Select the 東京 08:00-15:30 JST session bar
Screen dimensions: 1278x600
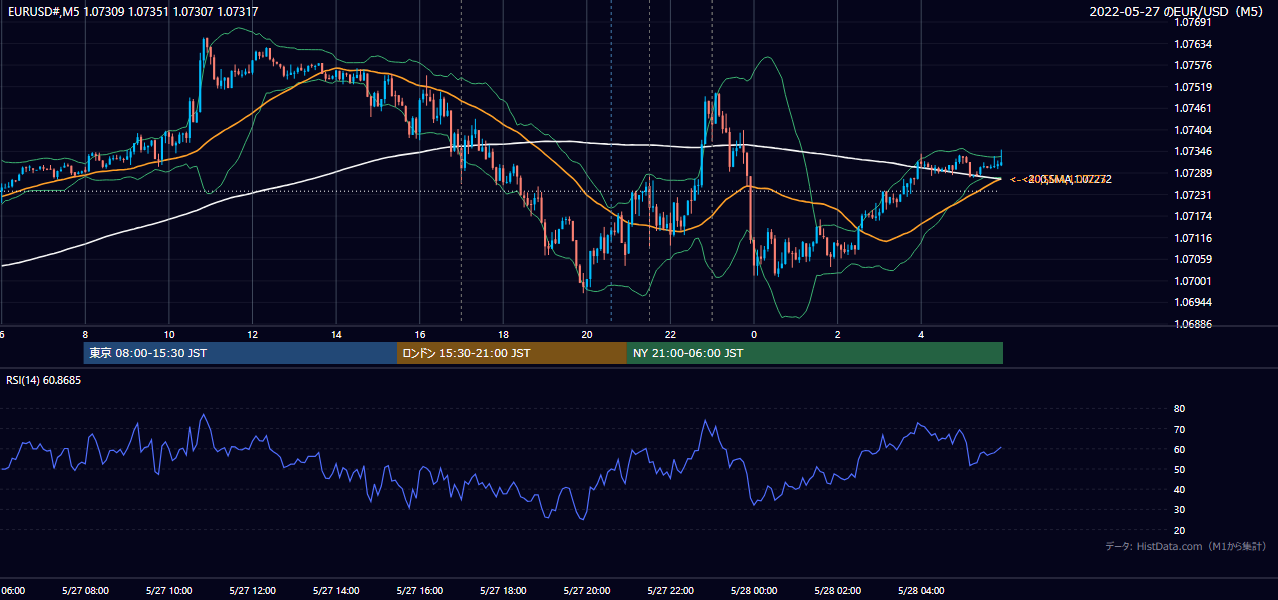[240, 353]
